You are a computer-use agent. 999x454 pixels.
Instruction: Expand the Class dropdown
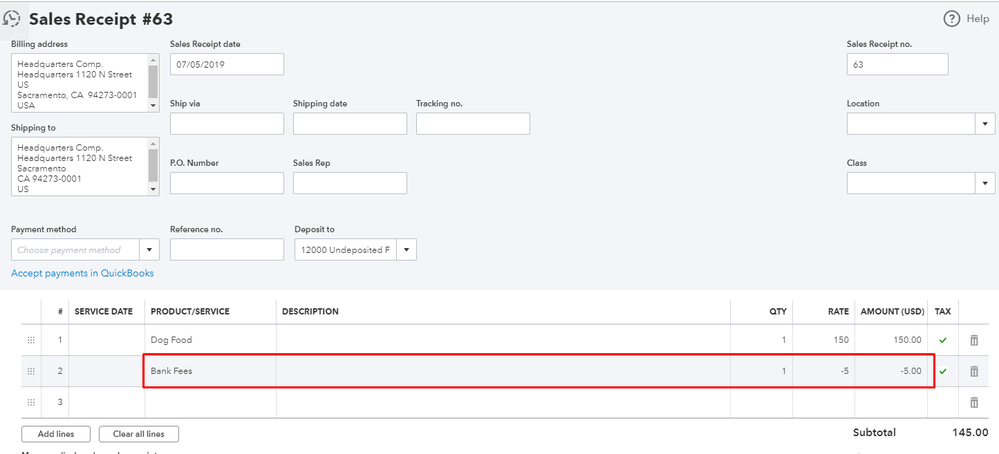tap(985, 183)
